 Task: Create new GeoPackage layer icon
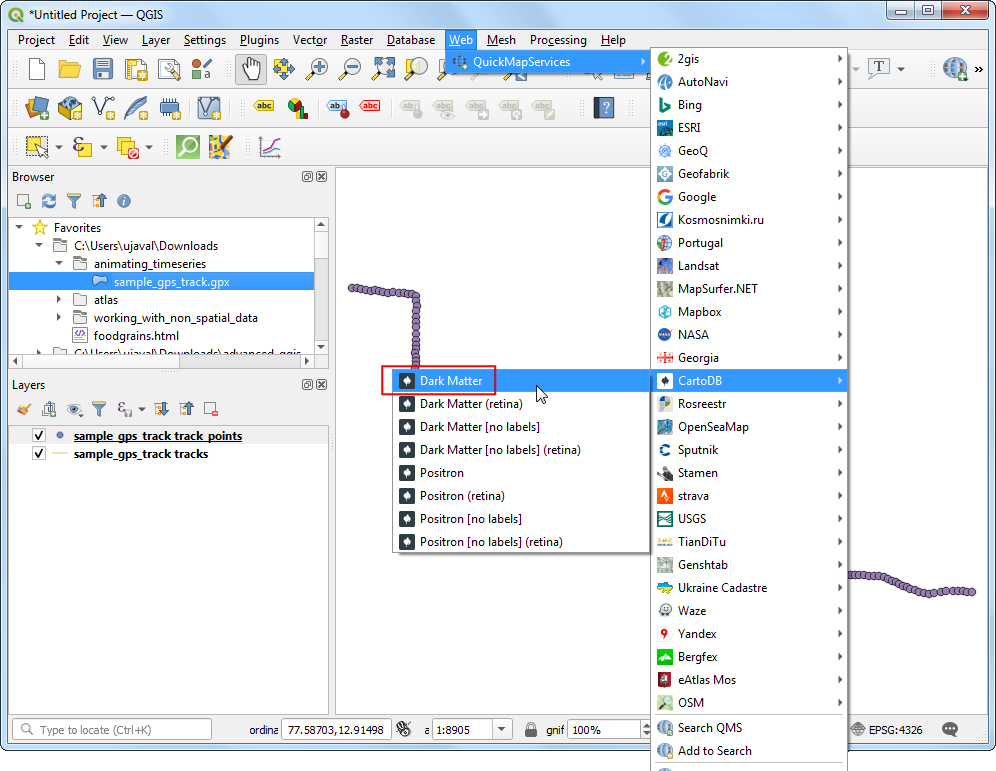[70, 108]
